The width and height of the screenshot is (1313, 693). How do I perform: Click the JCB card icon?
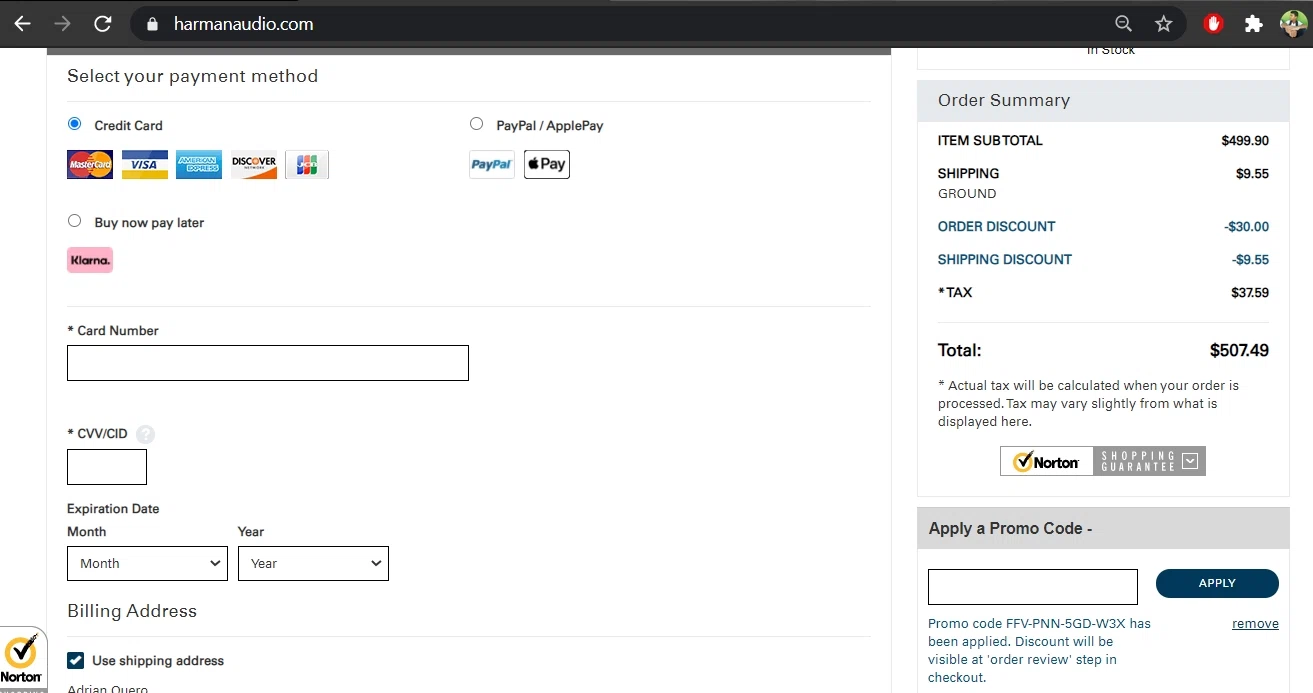[x=307, y=165]
